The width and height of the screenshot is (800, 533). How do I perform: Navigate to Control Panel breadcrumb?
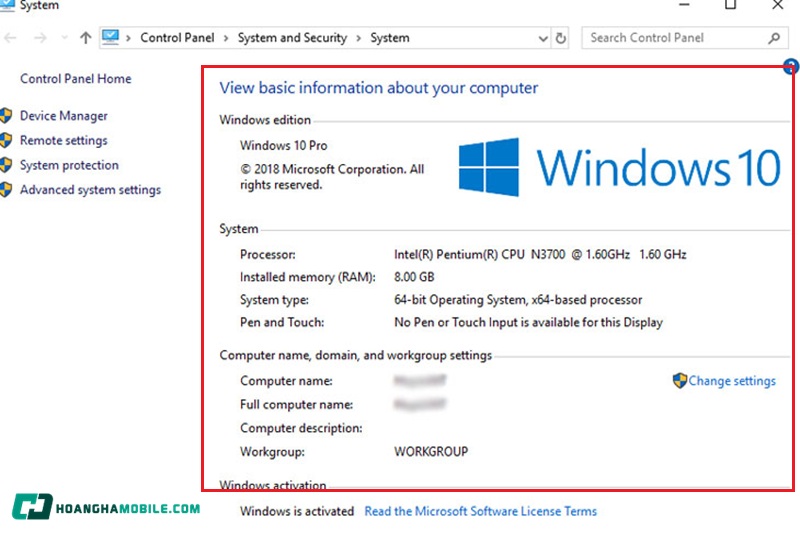(x=177, y=38)
